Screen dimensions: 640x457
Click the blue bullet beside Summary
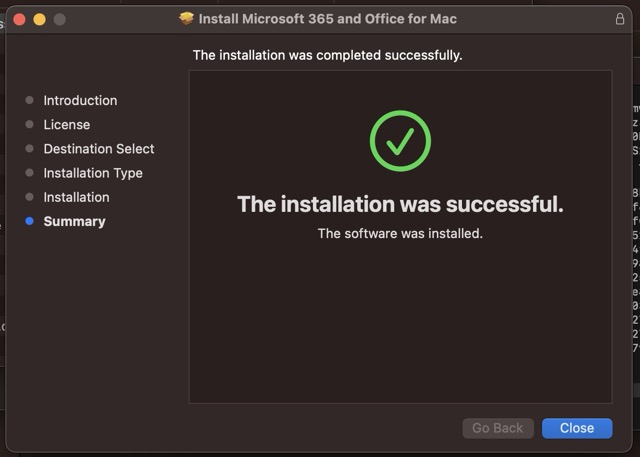click(29, 221)
